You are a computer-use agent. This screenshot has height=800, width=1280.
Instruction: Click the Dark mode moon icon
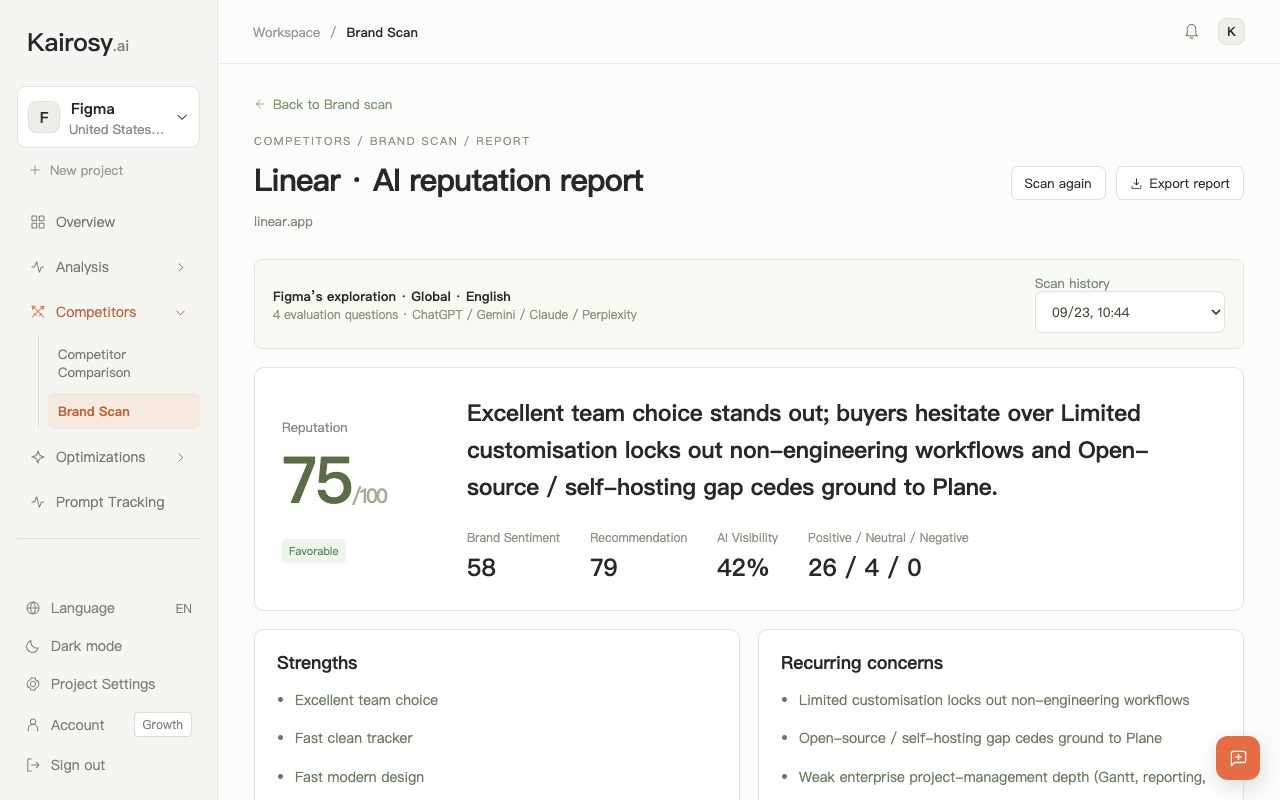coord(33,646)
